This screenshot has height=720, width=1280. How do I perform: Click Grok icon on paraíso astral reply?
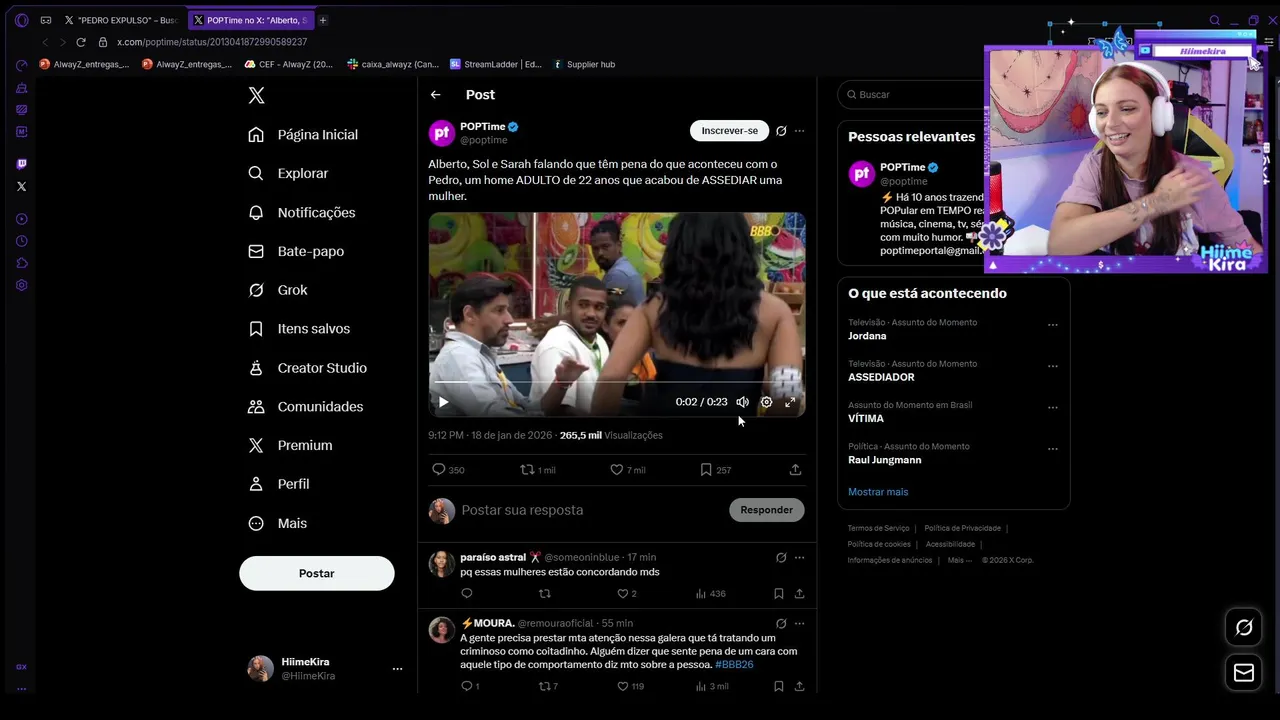coord(781,558)
